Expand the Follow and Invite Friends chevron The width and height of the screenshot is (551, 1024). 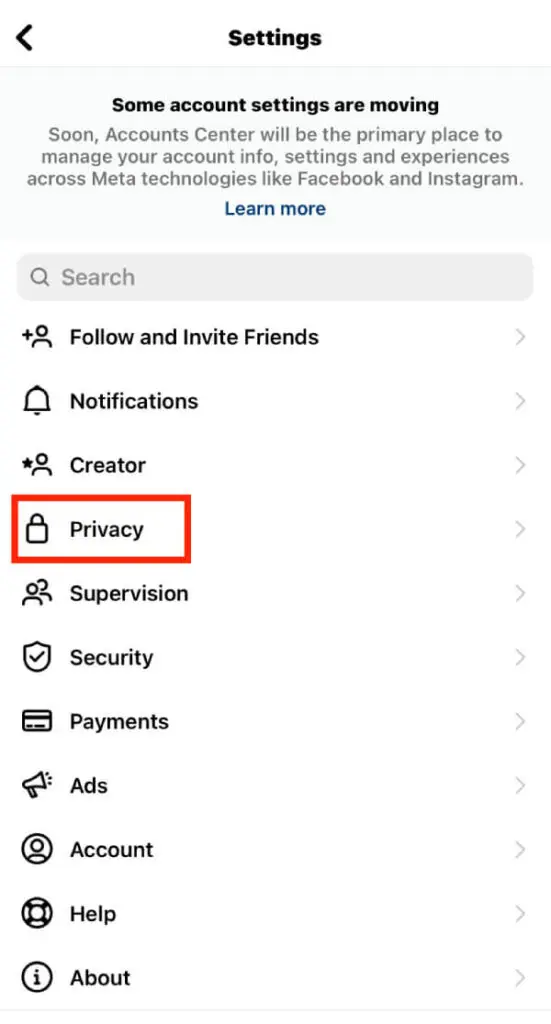pos(520,337)
